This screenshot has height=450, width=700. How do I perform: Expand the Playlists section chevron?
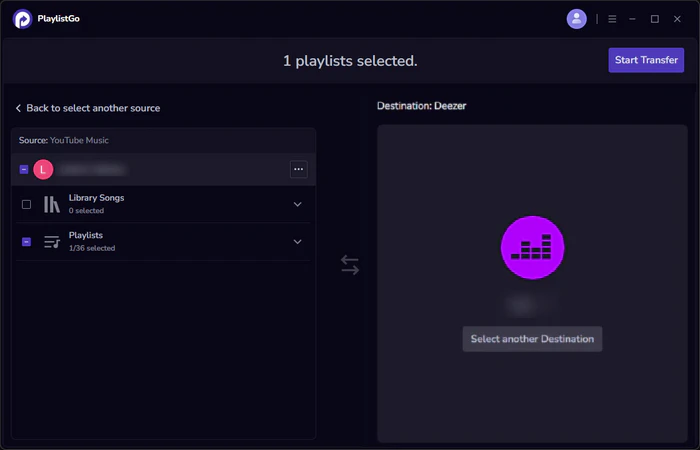coord(297,242)
